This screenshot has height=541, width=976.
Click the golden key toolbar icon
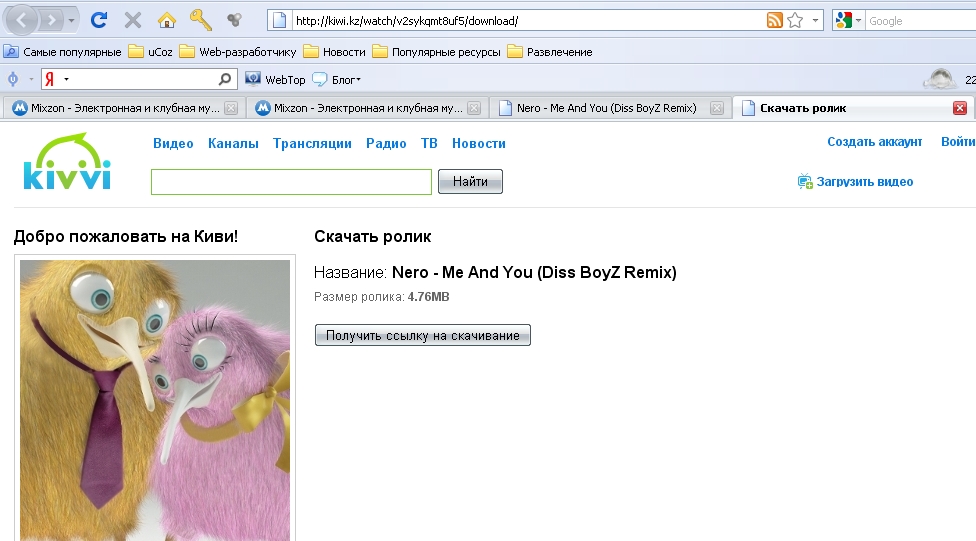(200, 20)
